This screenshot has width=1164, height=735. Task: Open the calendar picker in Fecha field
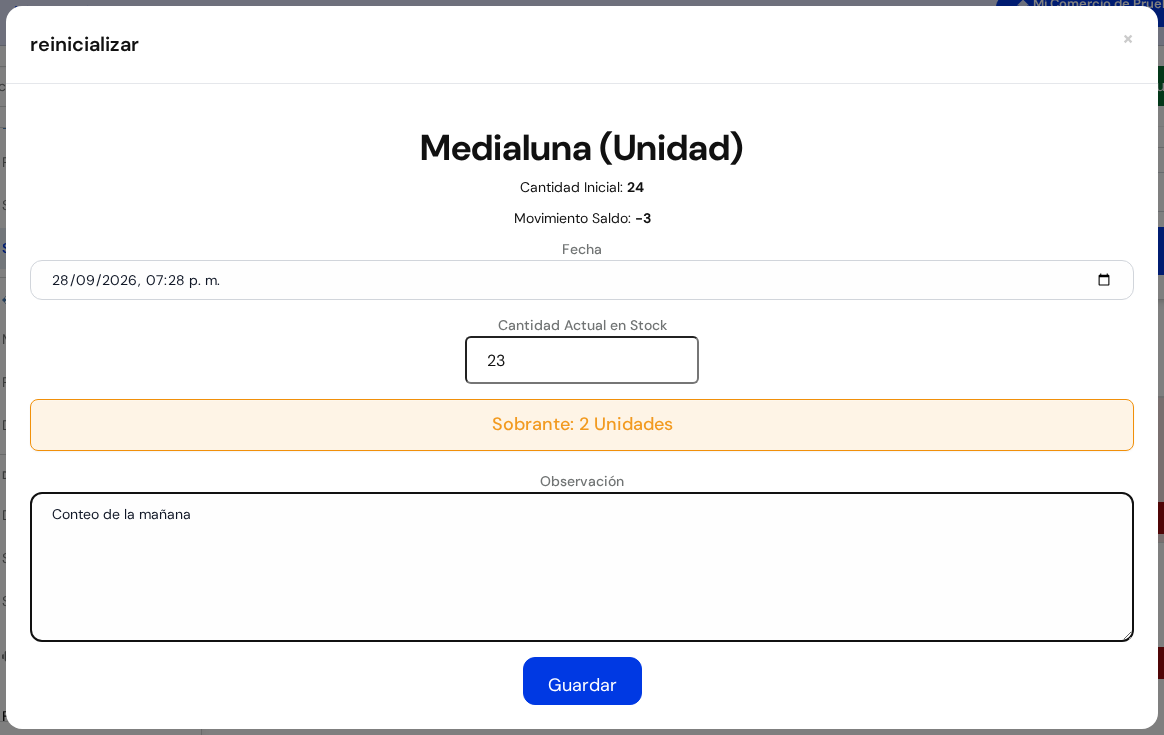pos(1103,280)
